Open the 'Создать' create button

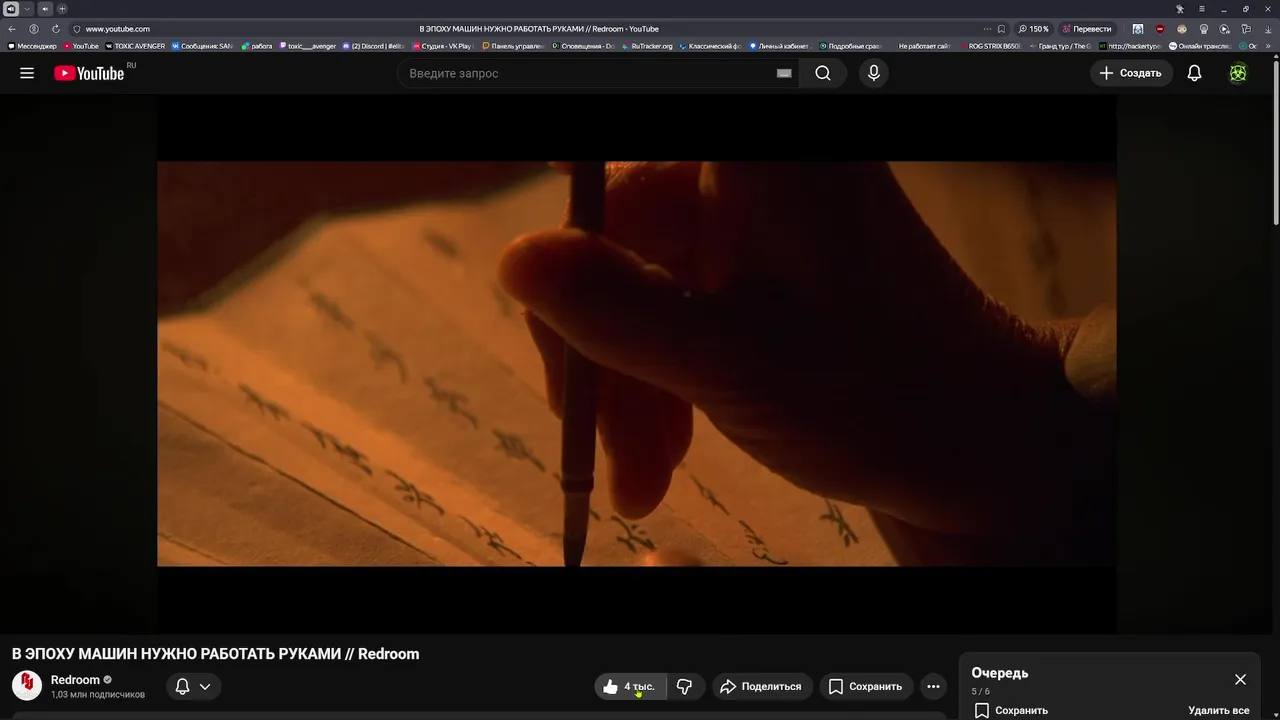point(1131,73)
